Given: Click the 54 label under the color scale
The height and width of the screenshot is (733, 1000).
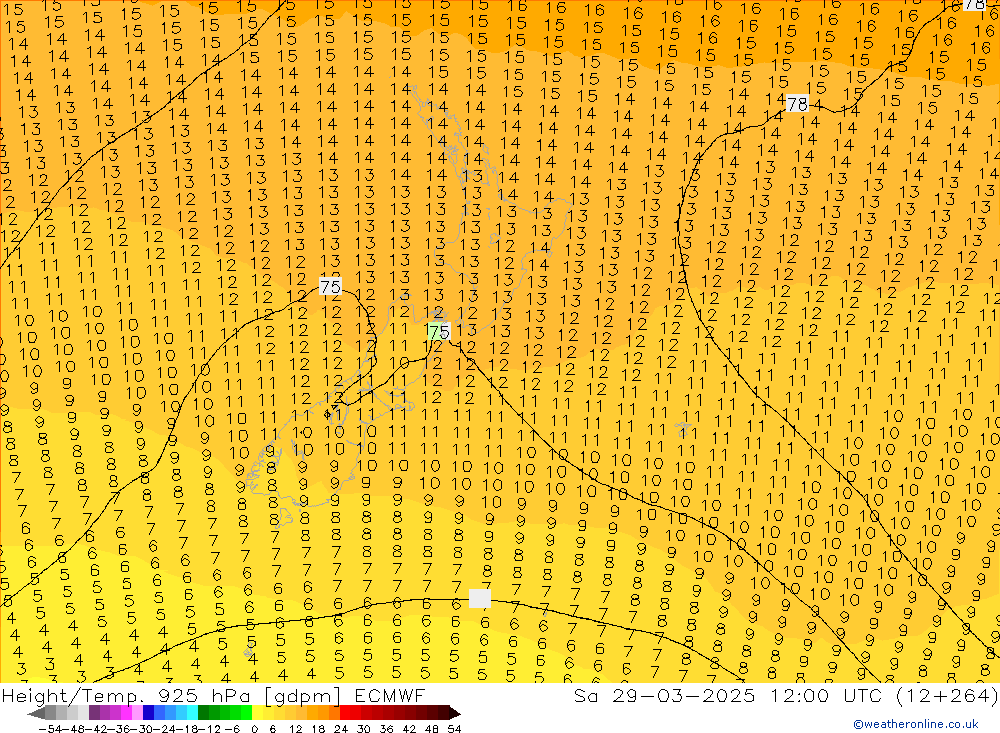Looking at the screenshot, I should (x=454, y=729).
